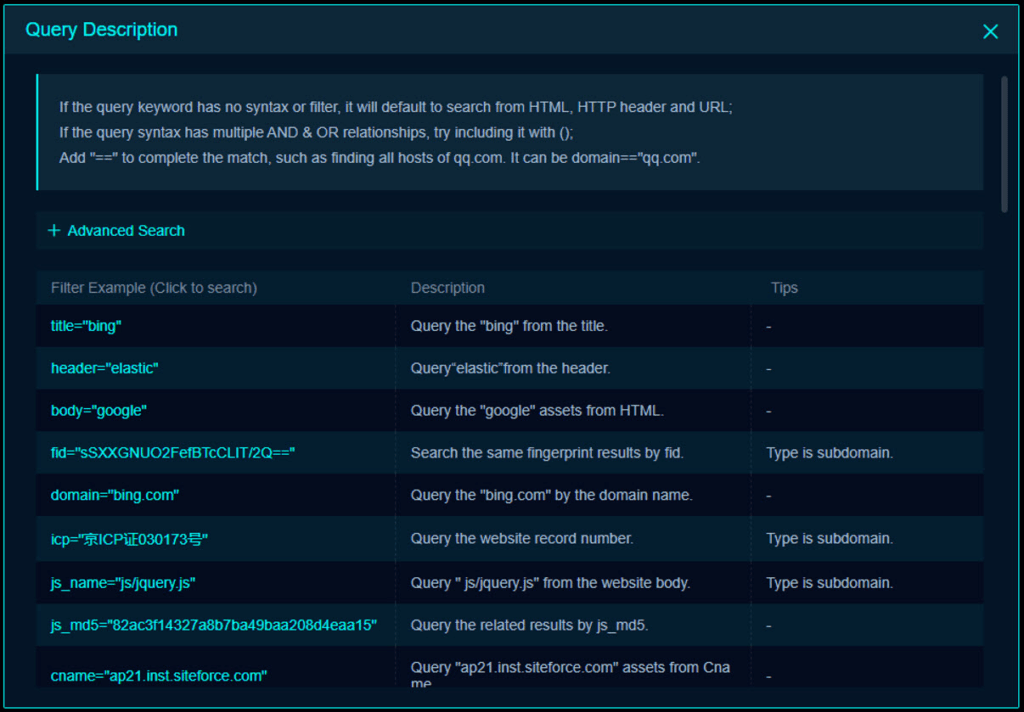Click the "Filter Example (Click to search)" column header
This screenshot has width=1024, height=712.
click(x=154, y=288)
